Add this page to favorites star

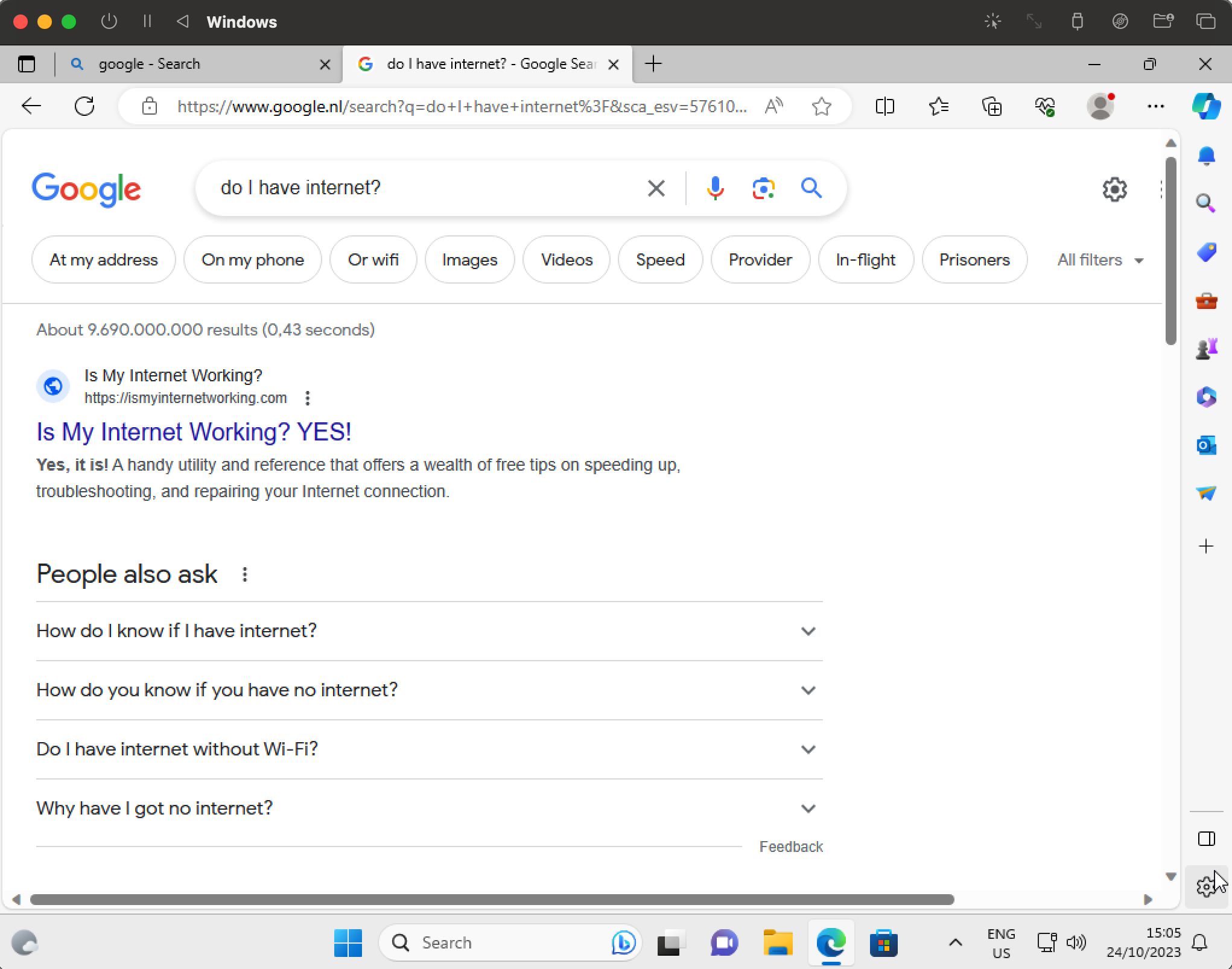tap(821, 107)
